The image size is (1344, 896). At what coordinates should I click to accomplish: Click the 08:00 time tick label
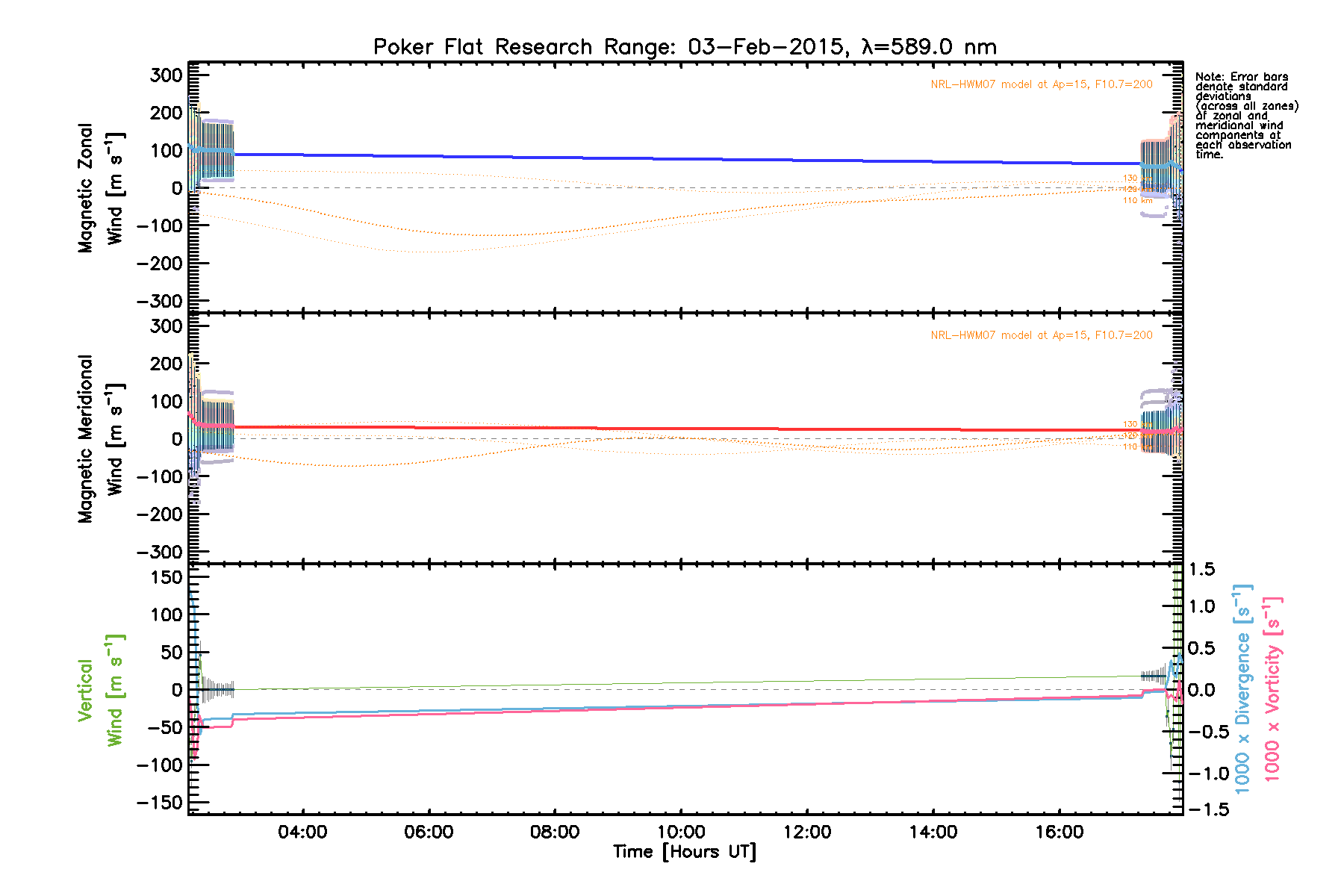[x=555, y=833]
